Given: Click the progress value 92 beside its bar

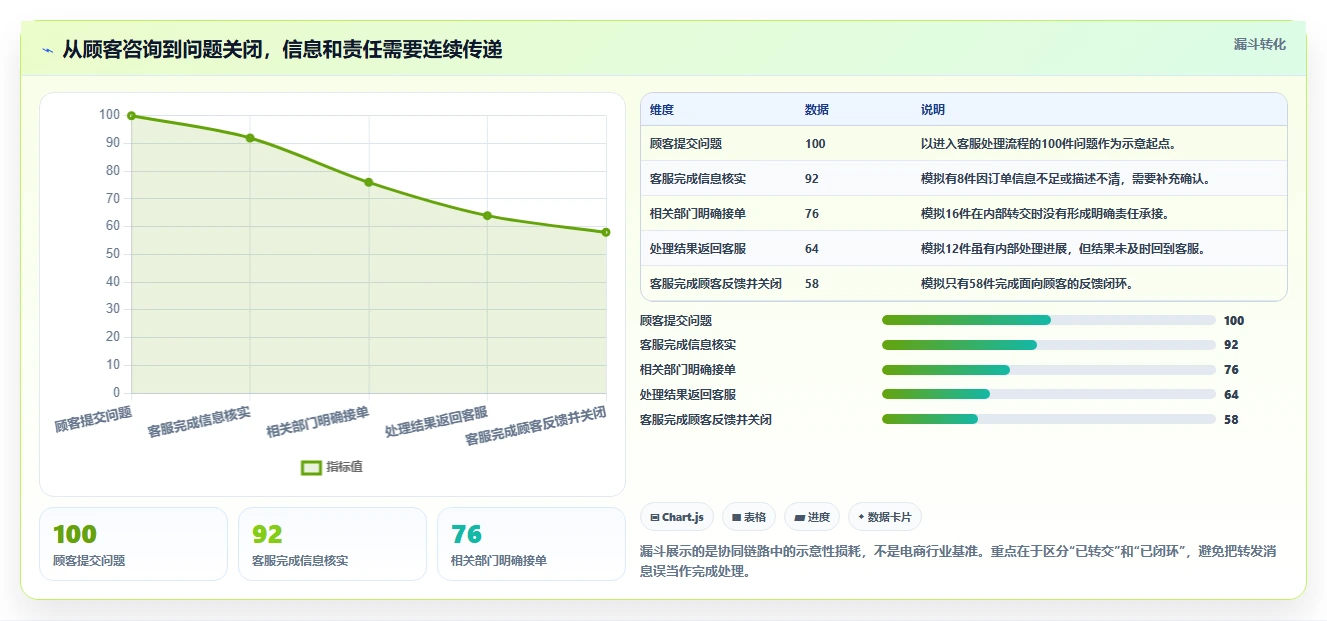Looking at the screenshot, I should coord(1231,345).
